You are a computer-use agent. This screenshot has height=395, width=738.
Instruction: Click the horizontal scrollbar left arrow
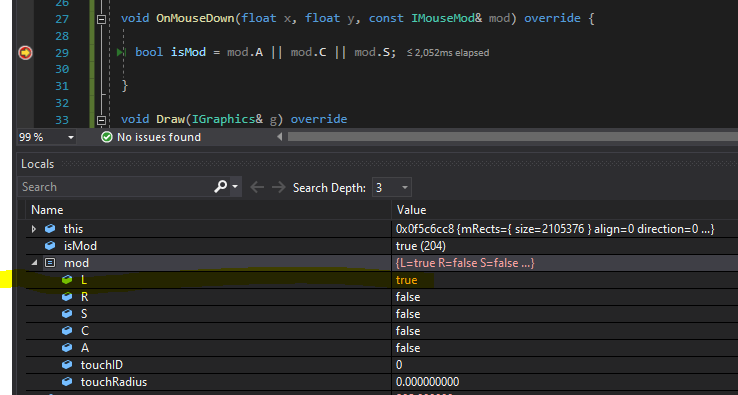[280, 137]
